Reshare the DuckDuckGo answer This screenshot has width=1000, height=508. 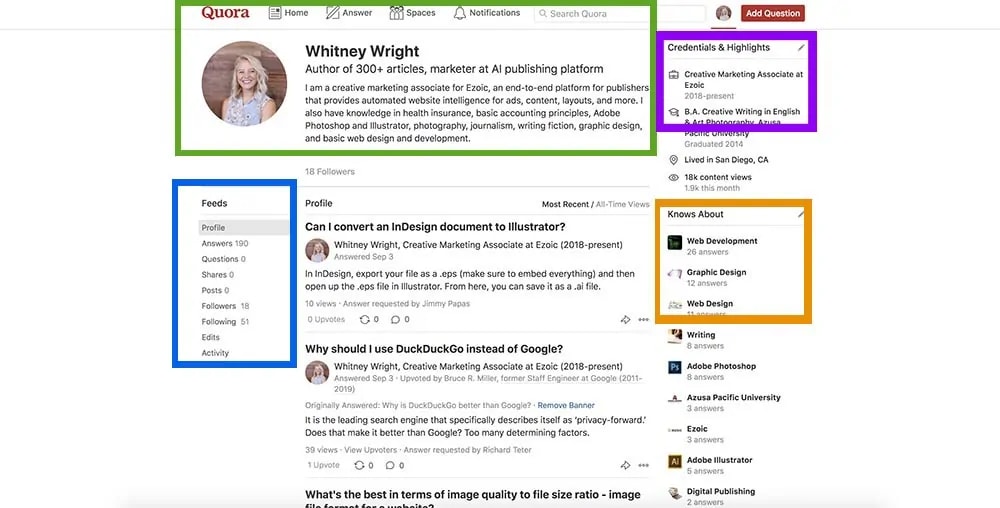(364, 465)
